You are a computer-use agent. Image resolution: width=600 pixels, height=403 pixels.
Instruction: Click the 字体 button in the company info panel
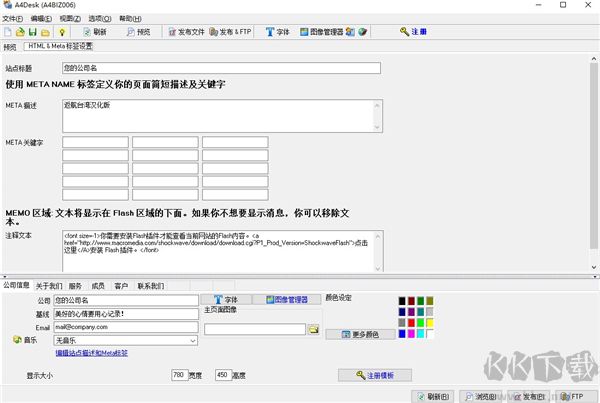tap(226, 299)
